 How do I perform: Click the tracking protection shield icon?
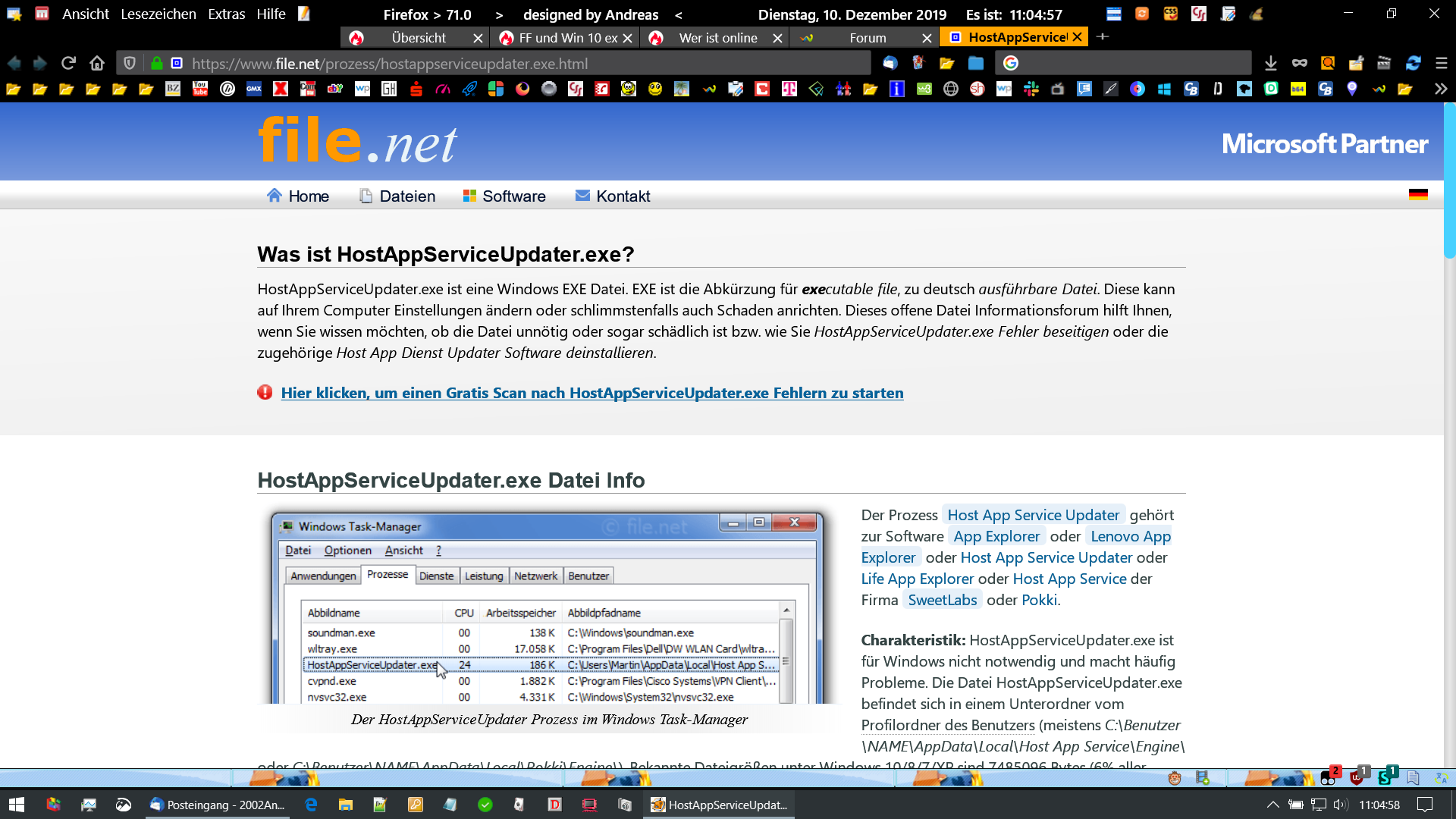coord(130,64)
